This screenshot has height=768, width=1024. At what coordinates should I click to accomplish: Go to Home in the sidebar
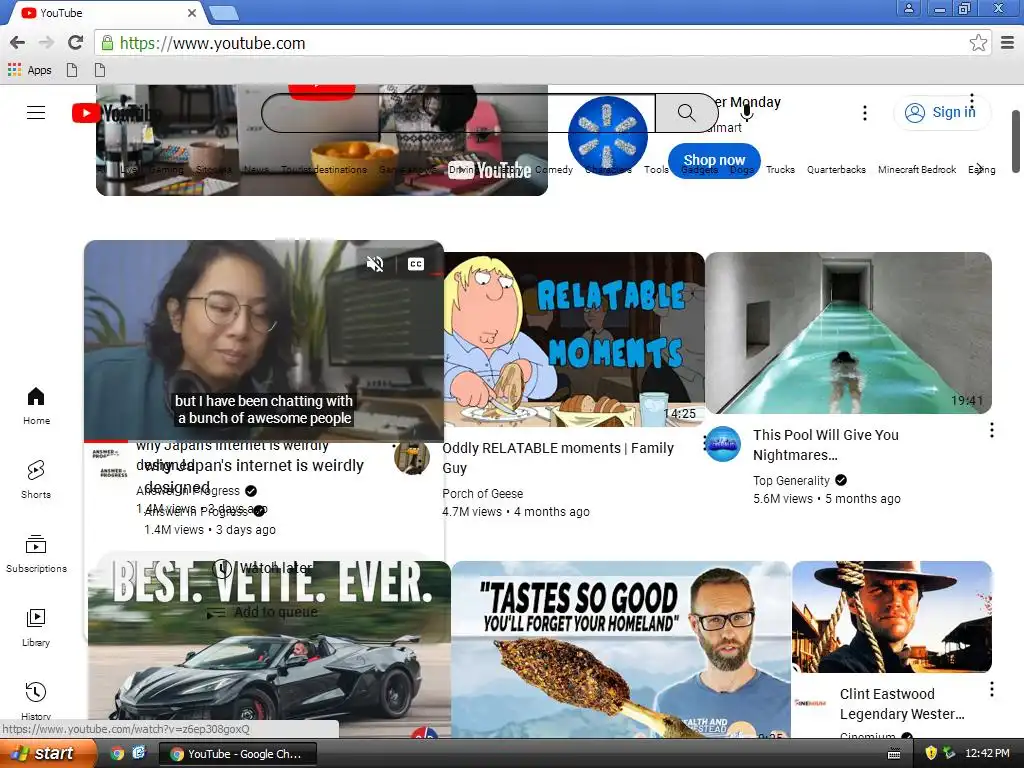pos(36,406)
